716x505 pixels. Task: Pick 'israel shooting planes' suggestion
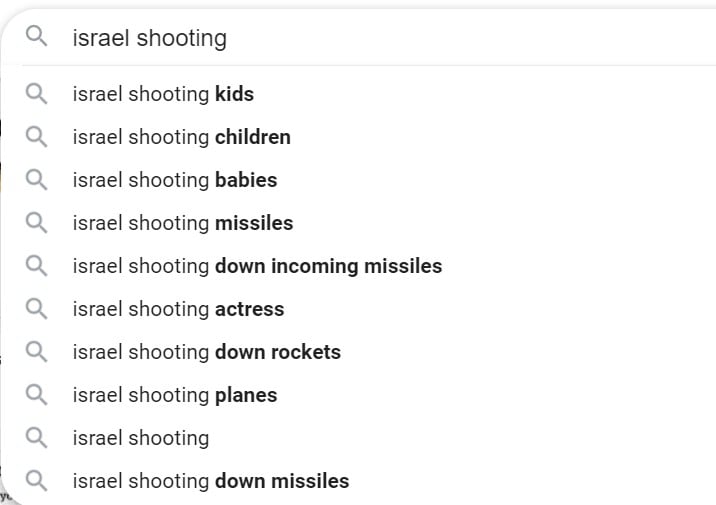point(358,395)
